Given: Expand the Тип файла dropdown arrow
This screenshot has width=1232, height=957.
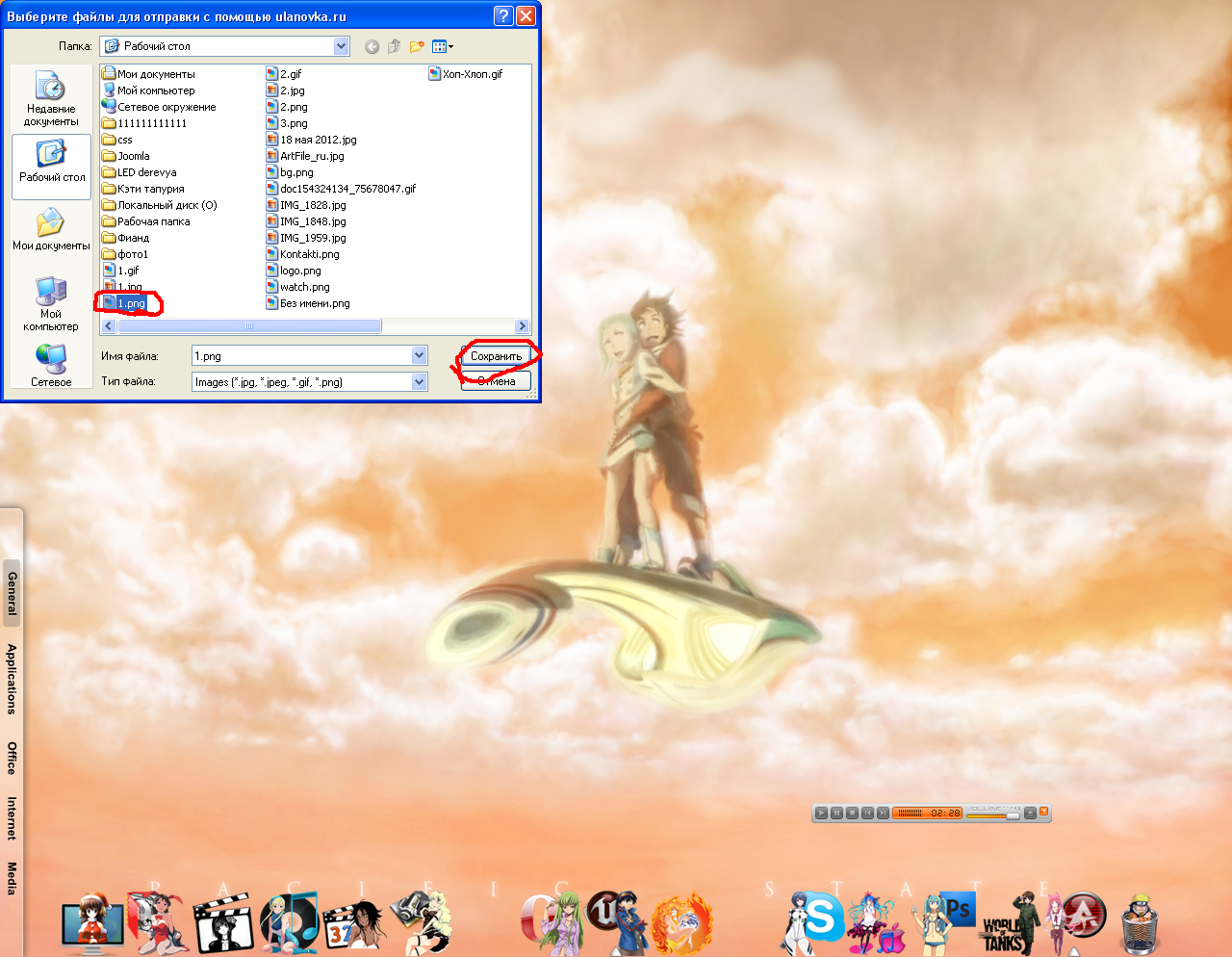Looking at the screenshot, I should [419, 382].
